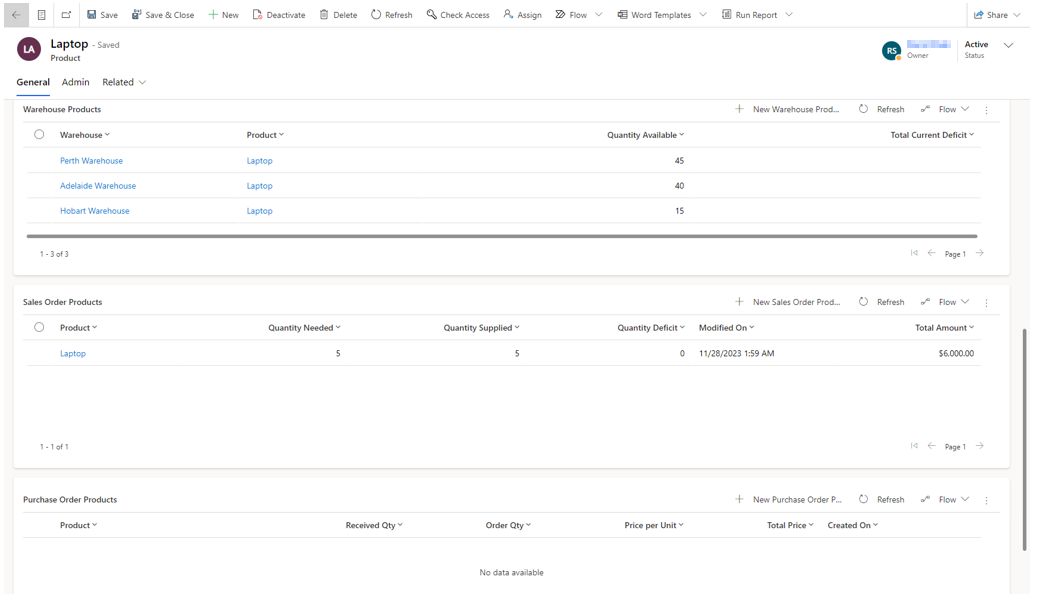Refresh the Warehouse Products subgrid
This screenshot has height=607, width=1050.
(881, 109)
